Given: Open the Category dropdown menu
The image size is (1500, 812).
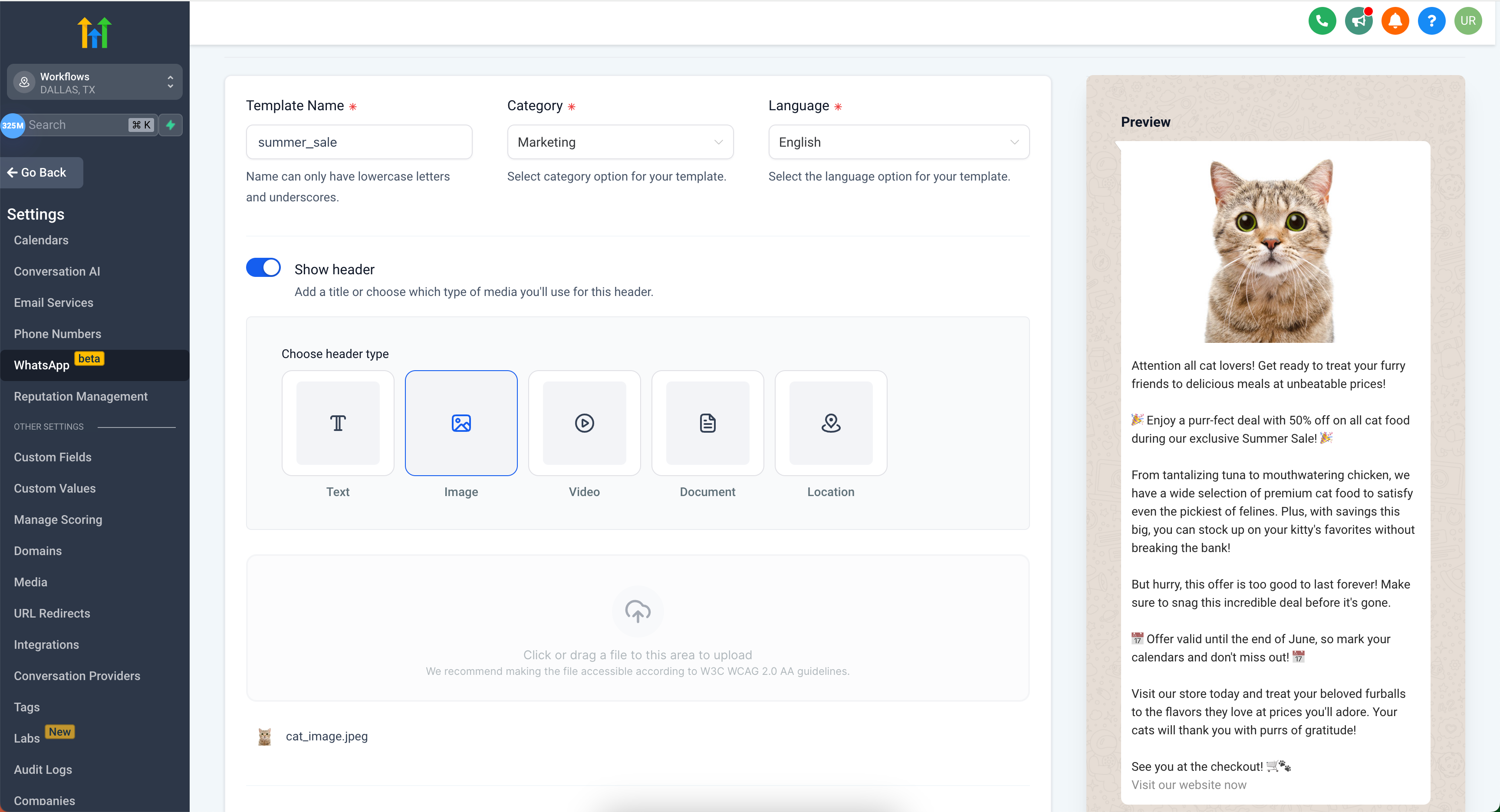Looking at the screenshot, I should 620,142.
